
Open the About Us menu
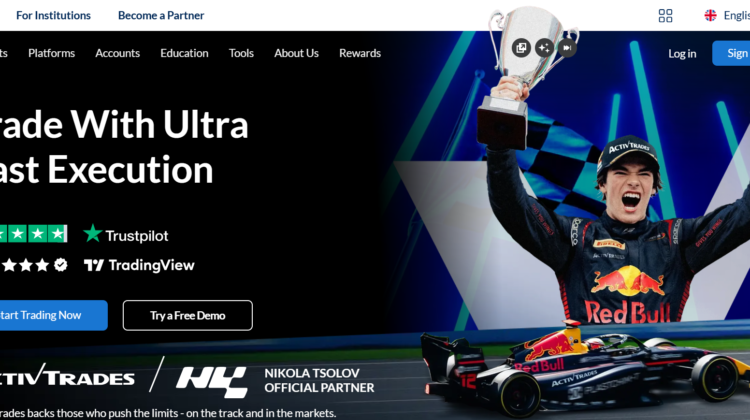coord(297,53)
